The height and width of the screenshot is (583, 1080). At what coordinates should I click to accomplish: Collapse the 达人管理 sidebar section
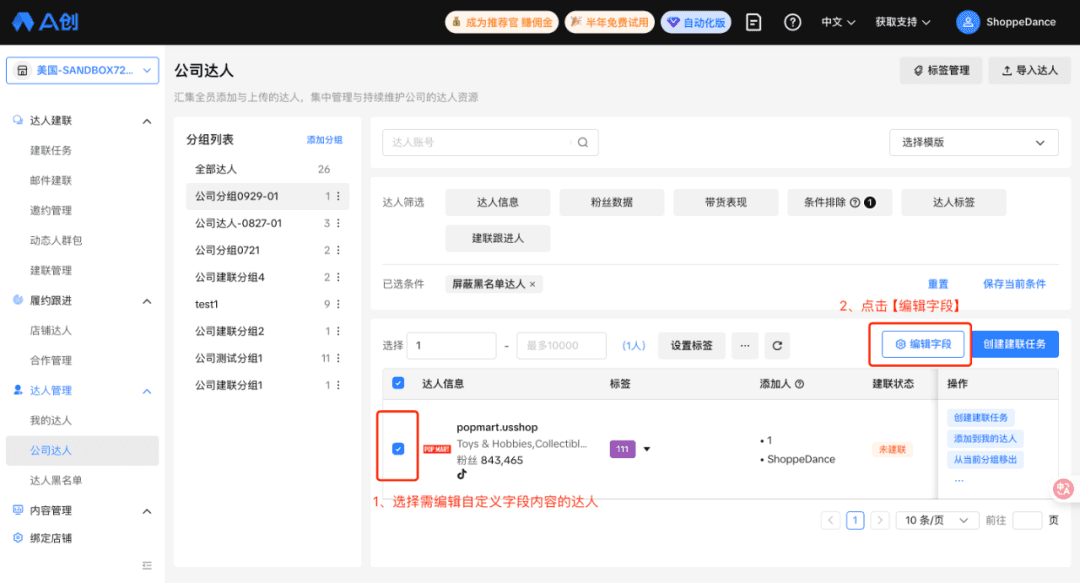pyautogui.click(x=147, y=391)
